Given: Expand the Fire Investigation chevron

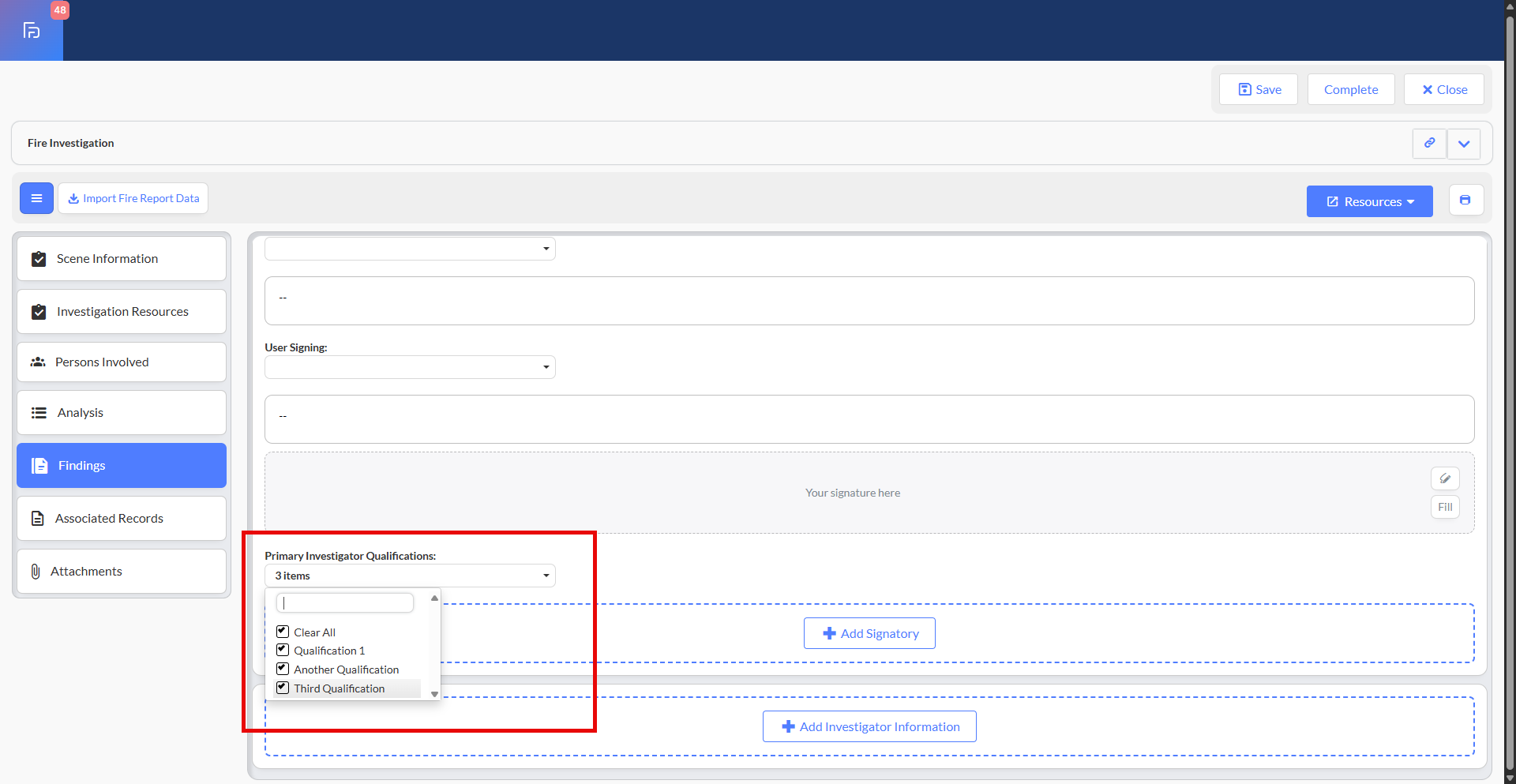Looking at the screenshot, I should tap(1464, 144).
